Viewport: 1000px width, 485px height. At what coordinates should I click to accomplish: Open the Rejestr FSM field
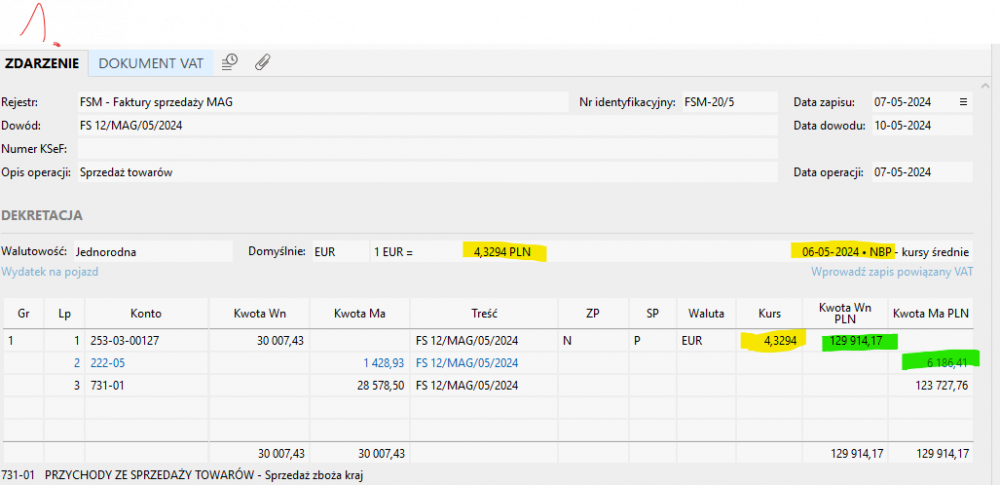[320, 102]
